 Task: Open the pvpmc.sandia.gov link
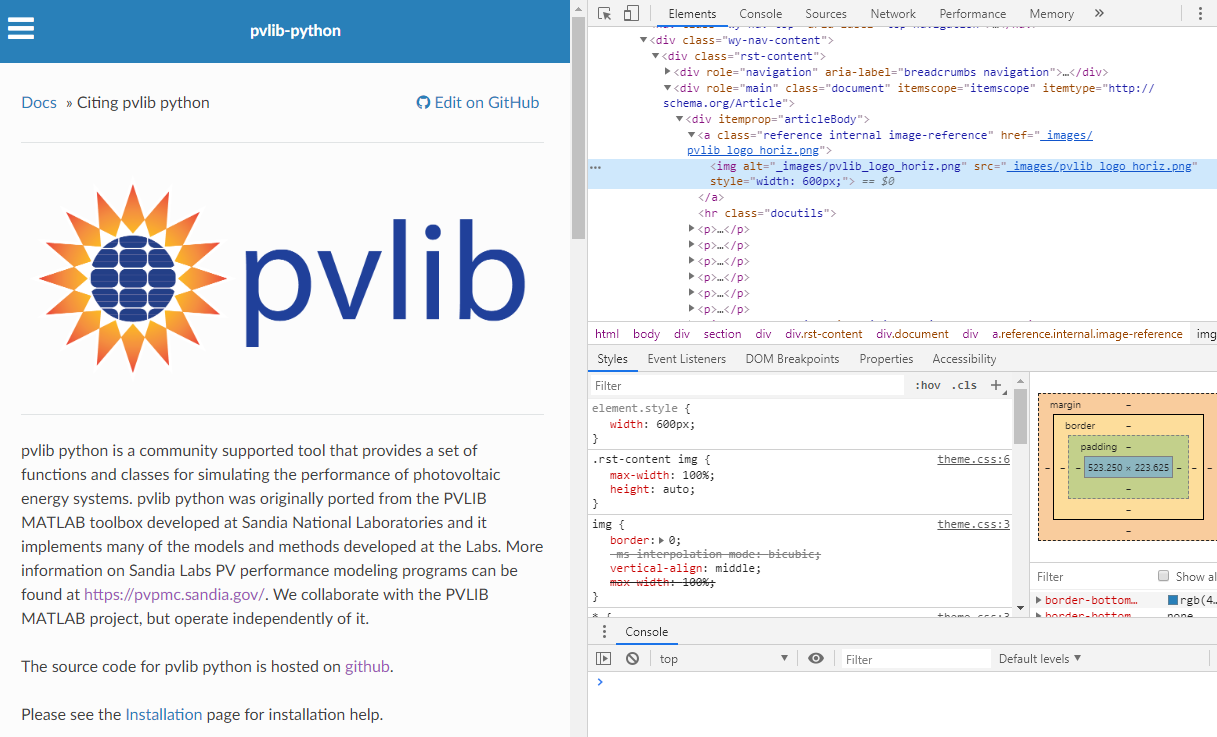[x=174, y=594]
